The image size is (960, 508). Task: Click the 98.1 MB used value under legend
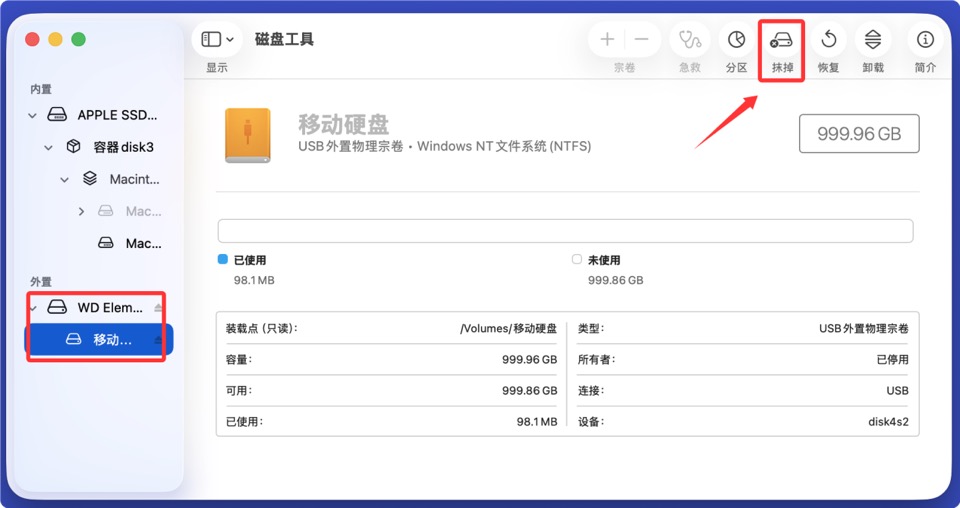[254, 280]
